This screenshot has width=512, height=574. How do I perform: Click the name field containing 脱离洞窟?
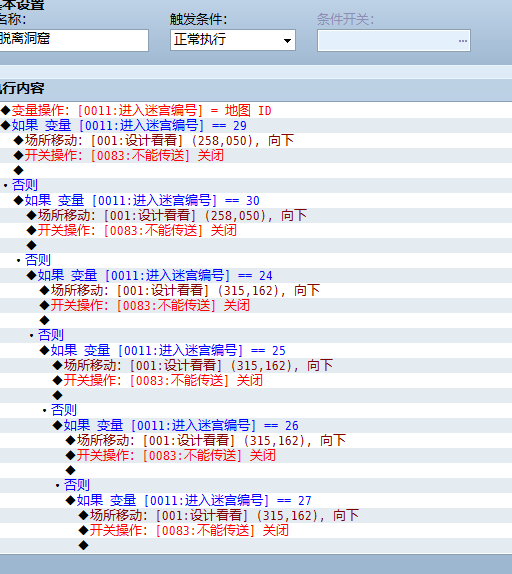[73, 40]
